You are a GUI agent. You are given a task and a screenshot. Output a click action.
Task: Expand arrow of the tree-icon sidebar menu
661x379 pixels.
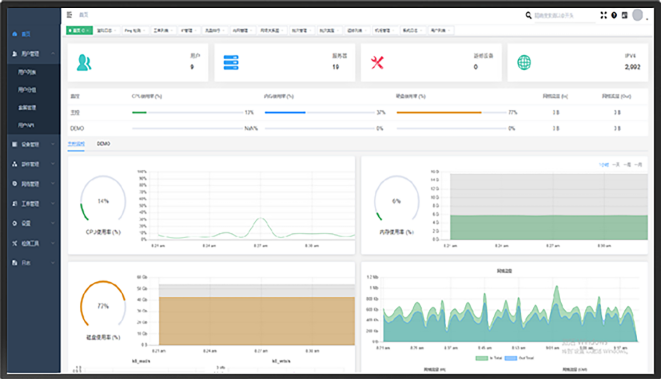(x=53, y=164)
